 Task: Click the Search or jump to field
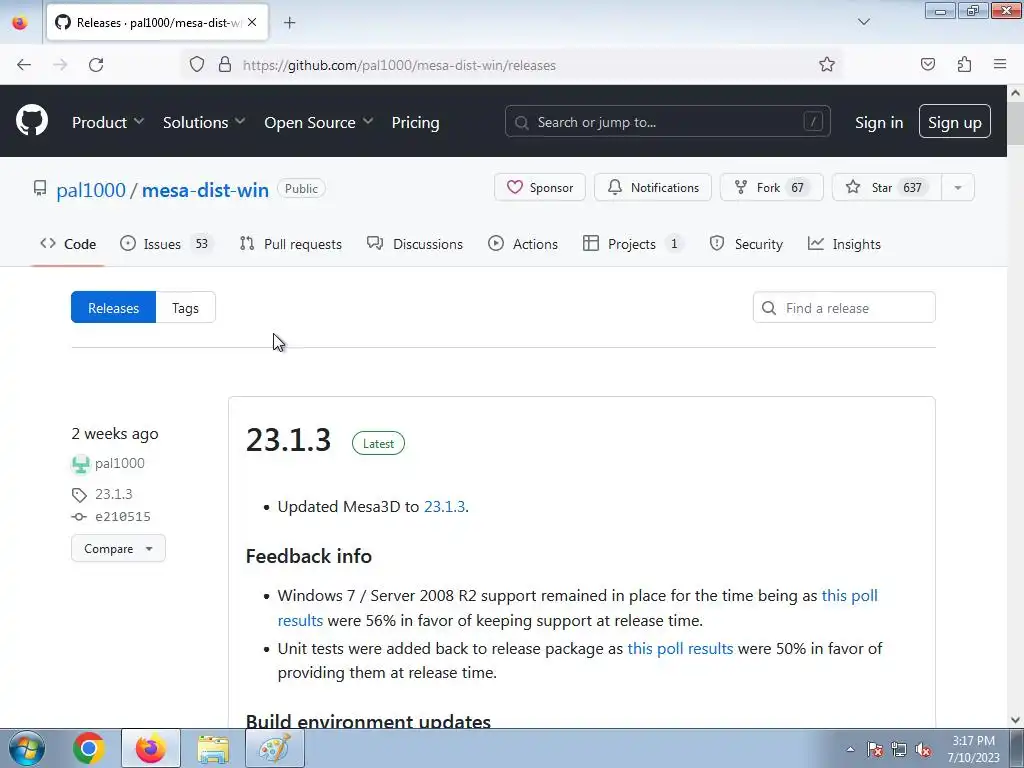click(x=667, y=121)
